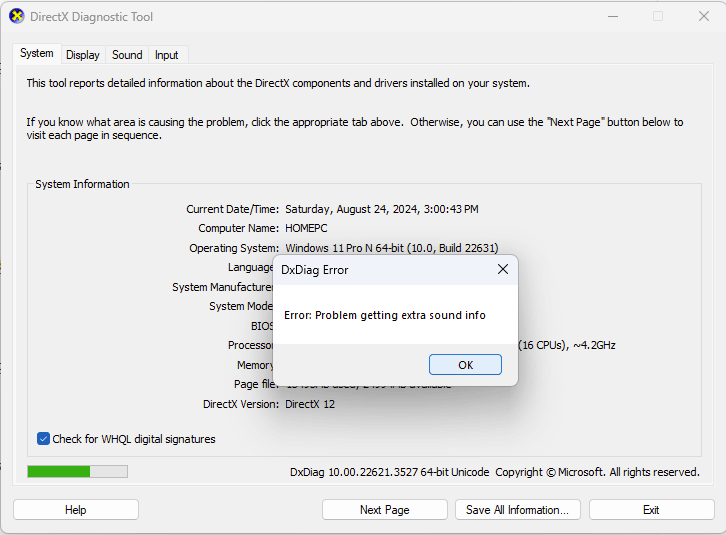Close the DxDiag Error dialog with X
This screenshot has height=535, width=726.
pos(503,269)
